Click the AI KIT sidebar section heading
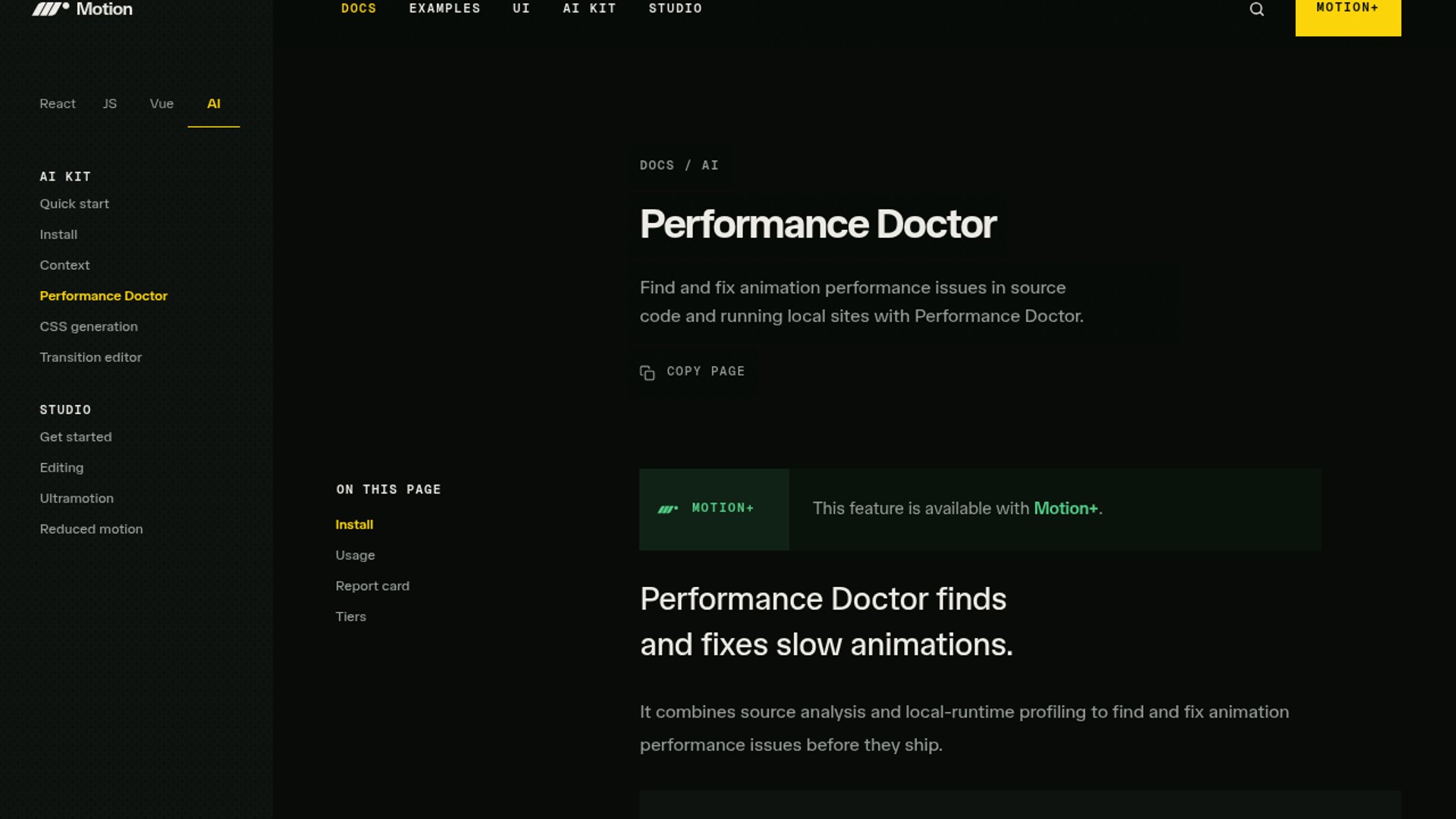 [65, 177]
